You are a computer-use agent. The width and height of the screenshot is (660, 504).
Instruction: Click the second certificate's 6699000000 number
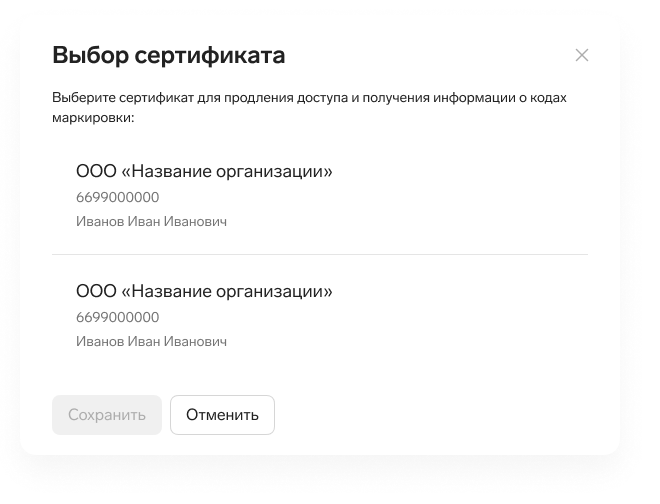[117, 317]
